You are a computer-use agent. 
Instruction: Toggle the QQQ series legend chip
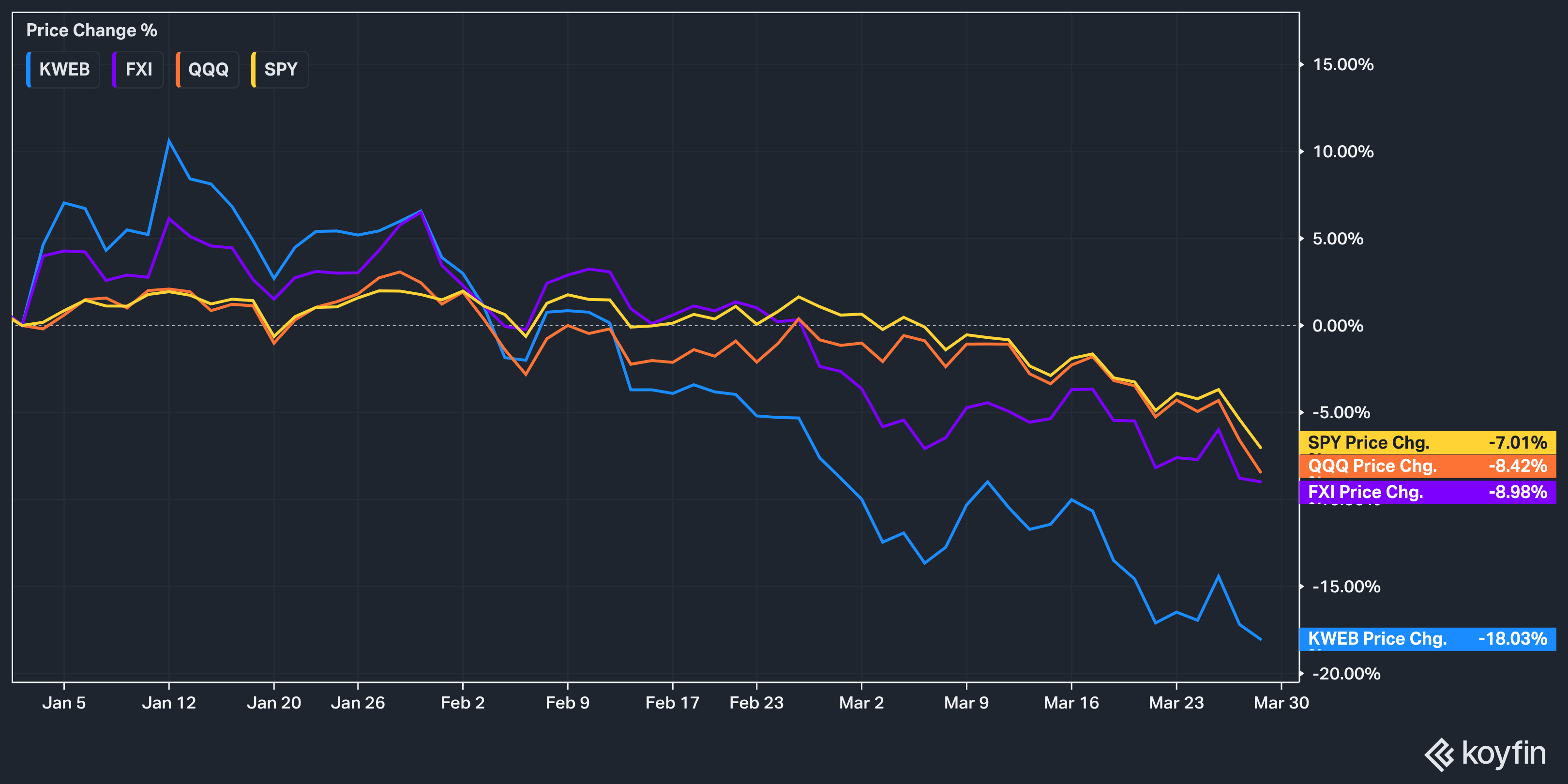(x=208, y=69)
